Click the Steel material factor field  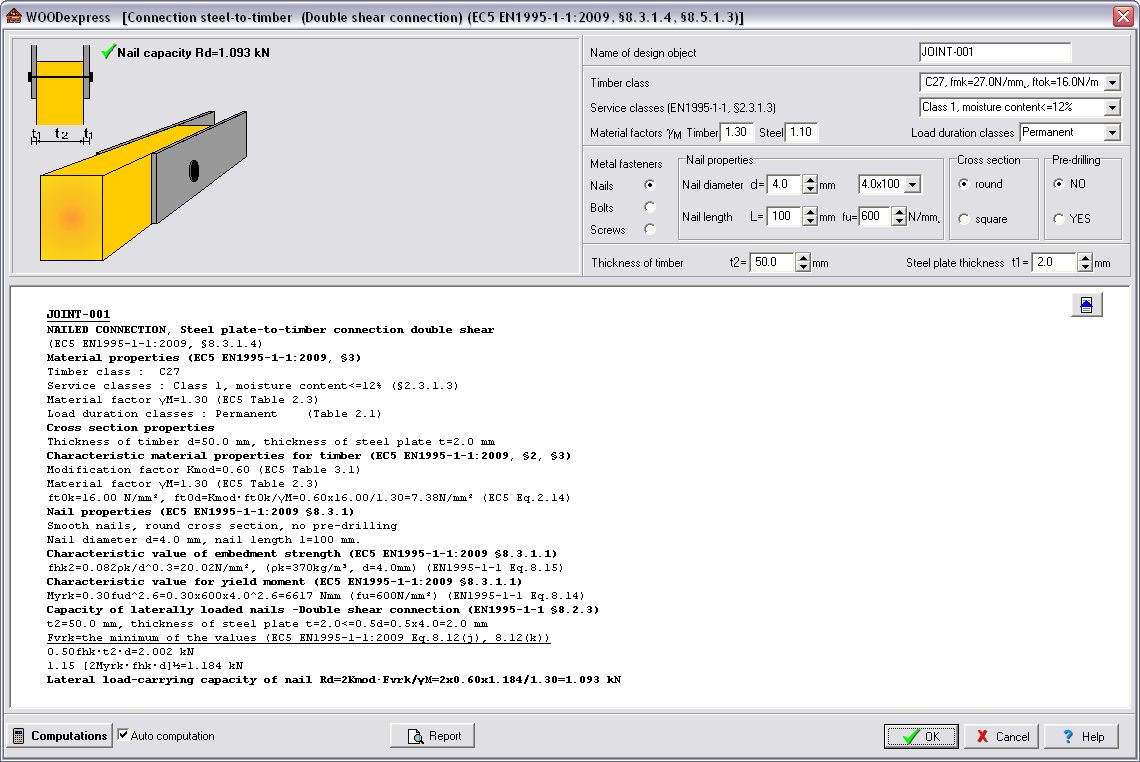pos(803,132)
